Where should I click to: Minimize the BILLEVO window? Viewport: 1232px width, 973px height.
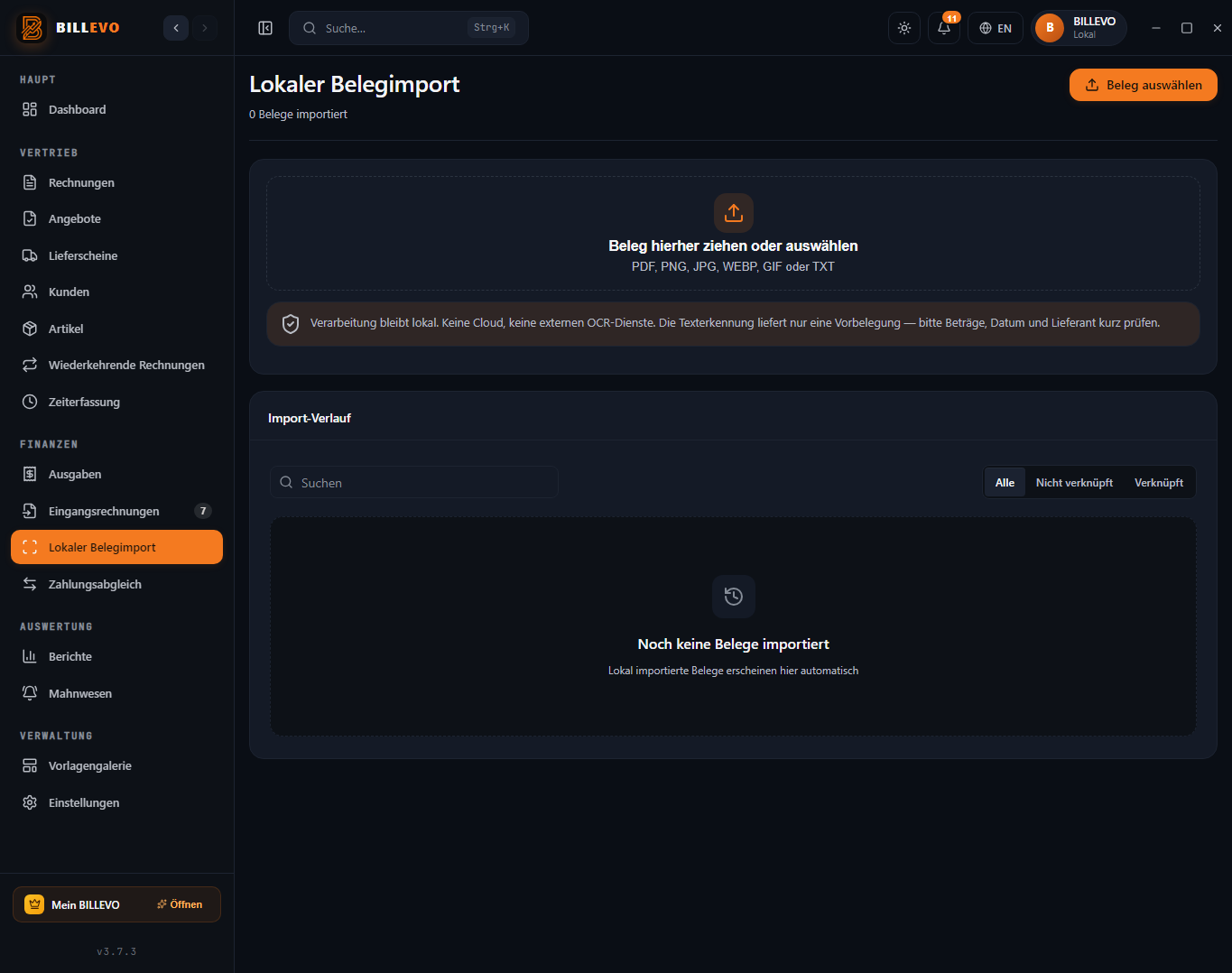click(x=1156, y=28)
